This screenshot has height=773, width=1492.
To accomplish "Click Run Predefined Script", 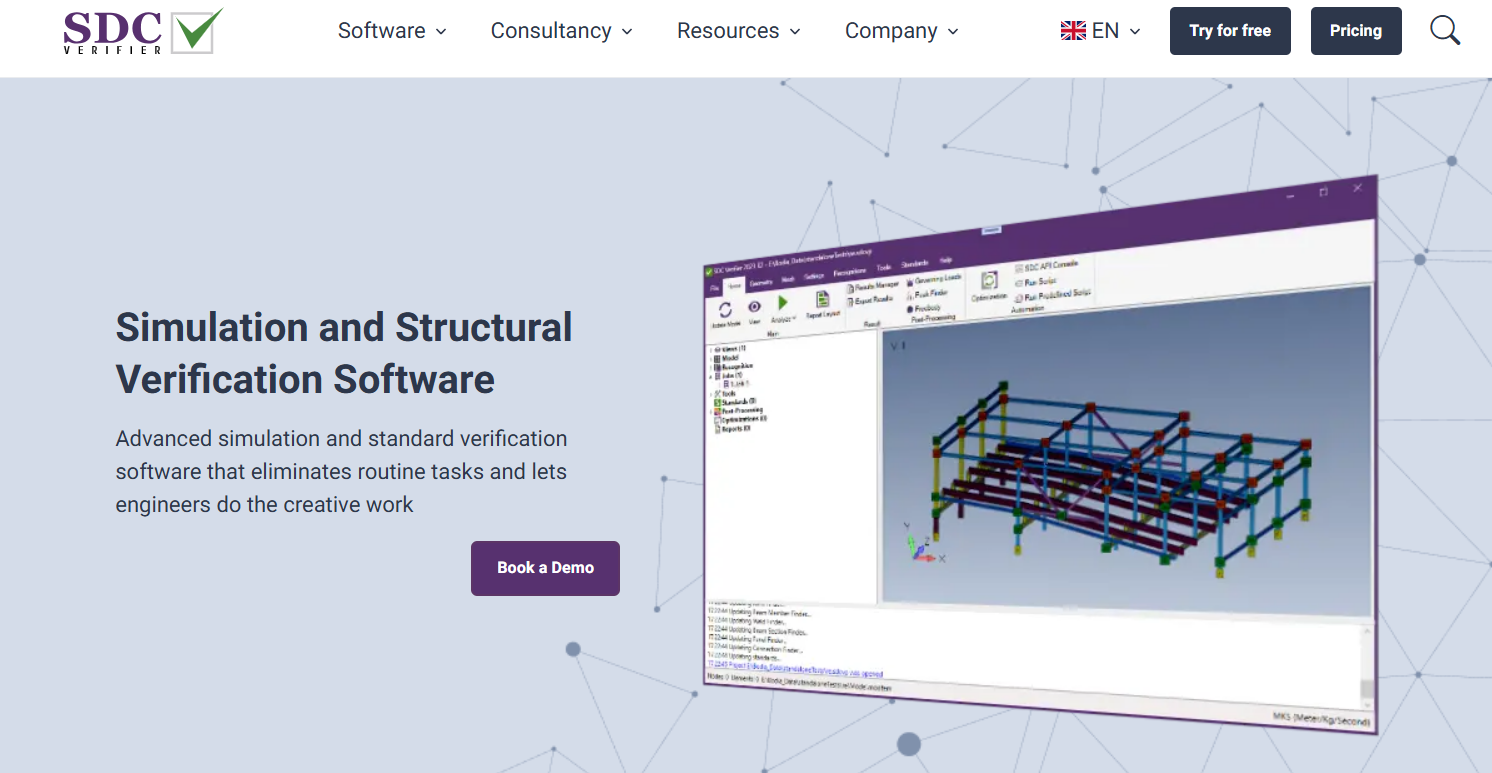I will (x=1054, y=295).
